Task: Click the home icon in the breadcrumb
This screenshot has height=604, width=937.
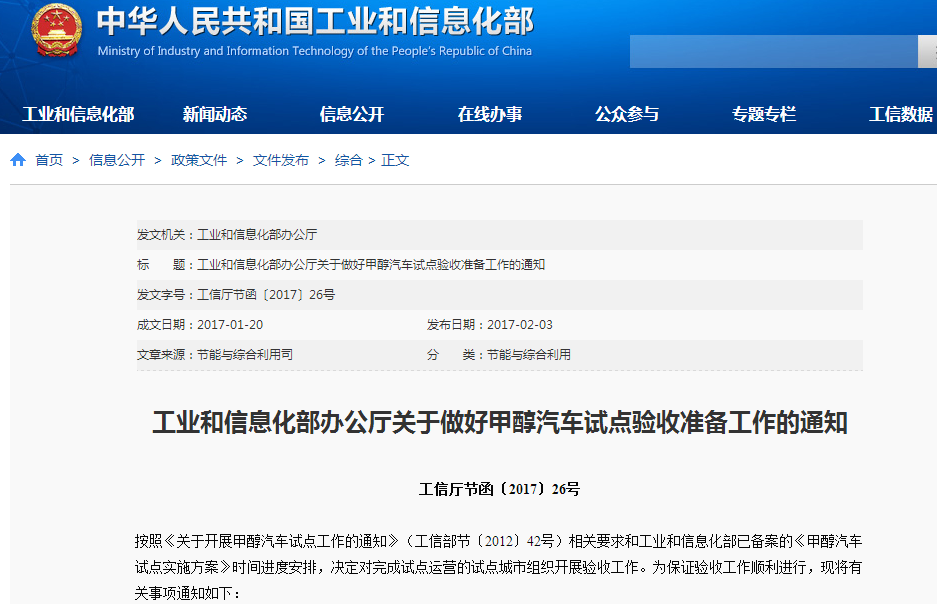Action: 16,159
